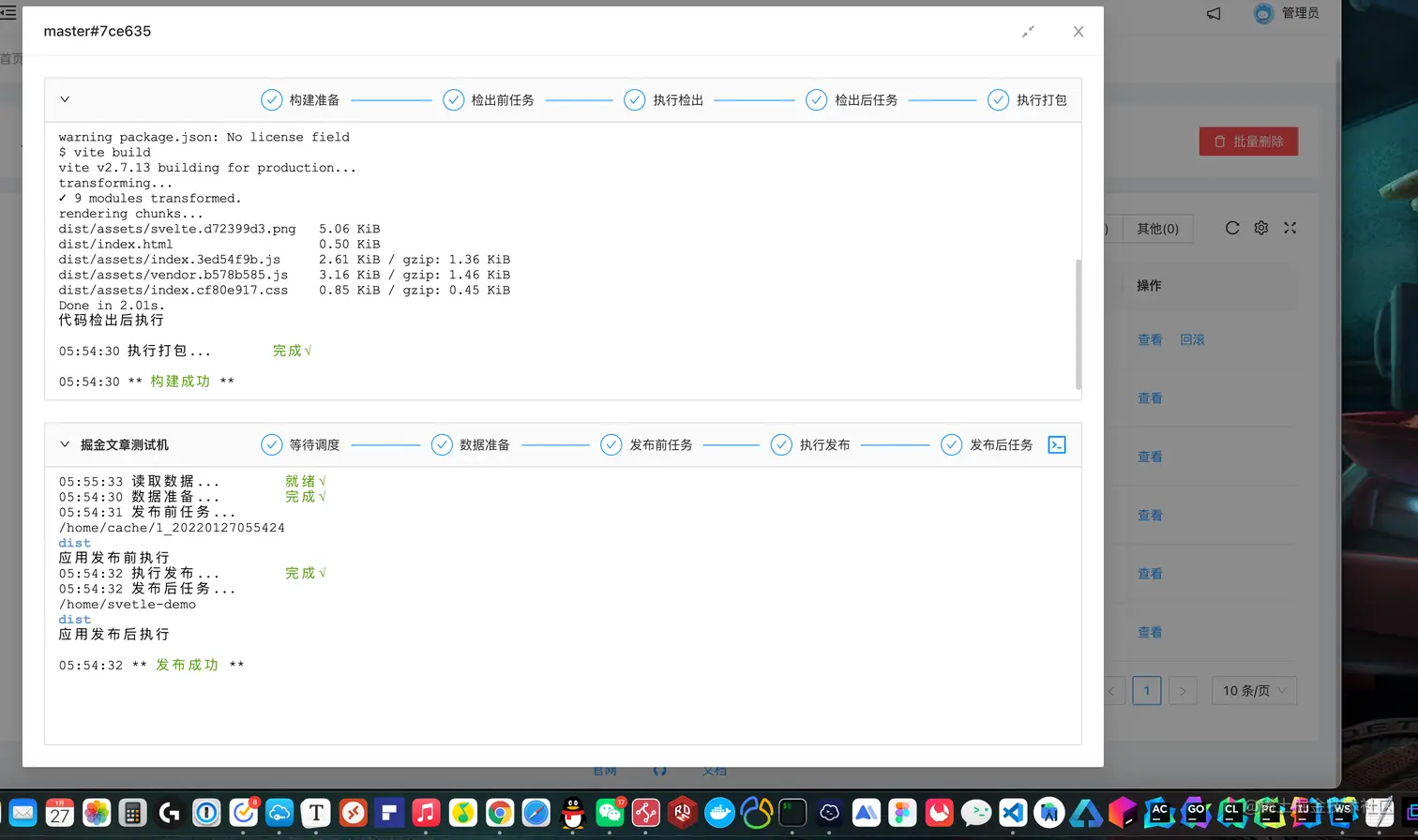This screenshot has height=840, width=1418.
Task: Open Google Chrome from the Dock
Action: [500, 812]
